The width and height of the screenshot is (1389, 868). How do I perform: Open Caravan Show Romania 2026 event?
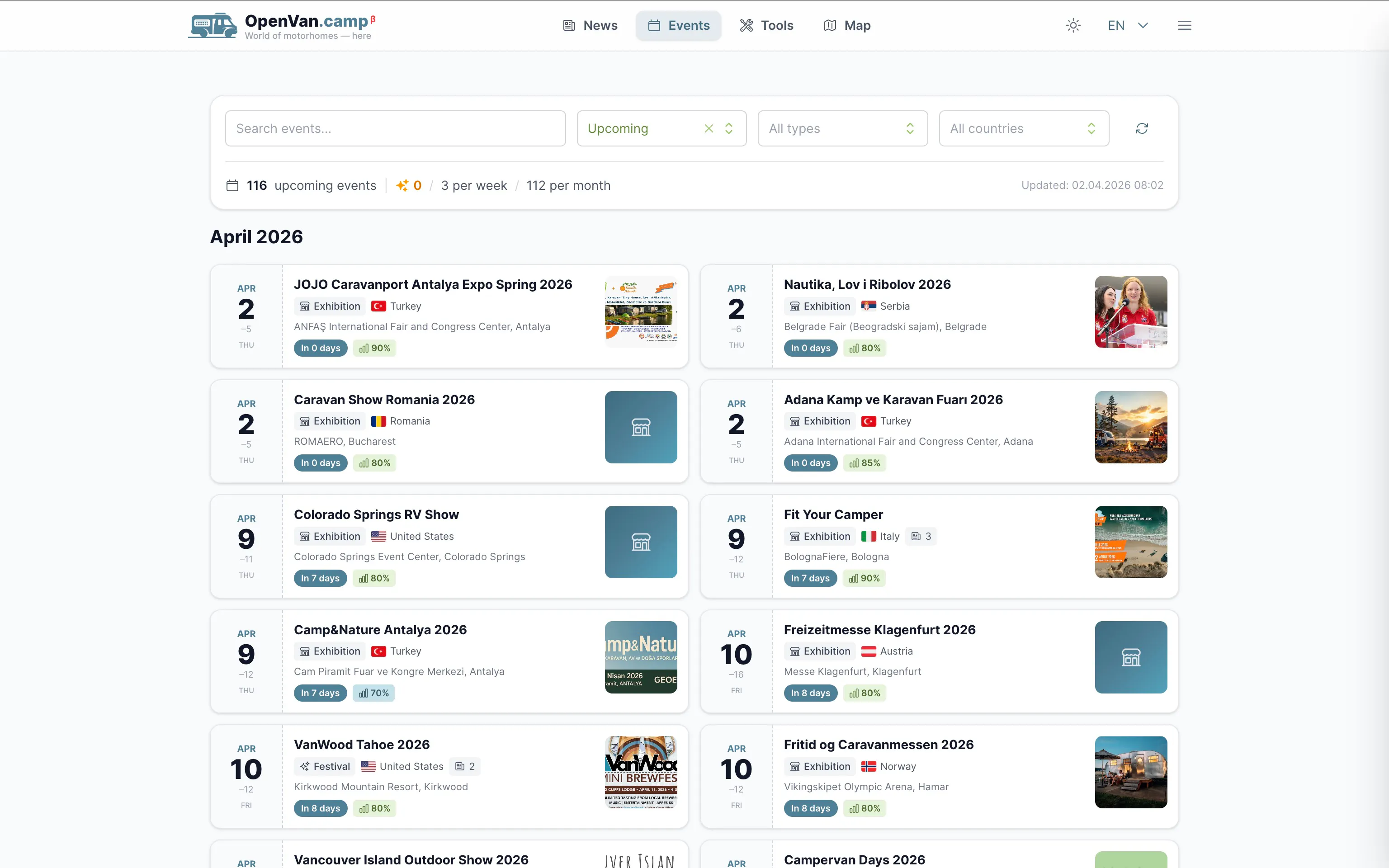pyautogui.click(x=384, y=400)
